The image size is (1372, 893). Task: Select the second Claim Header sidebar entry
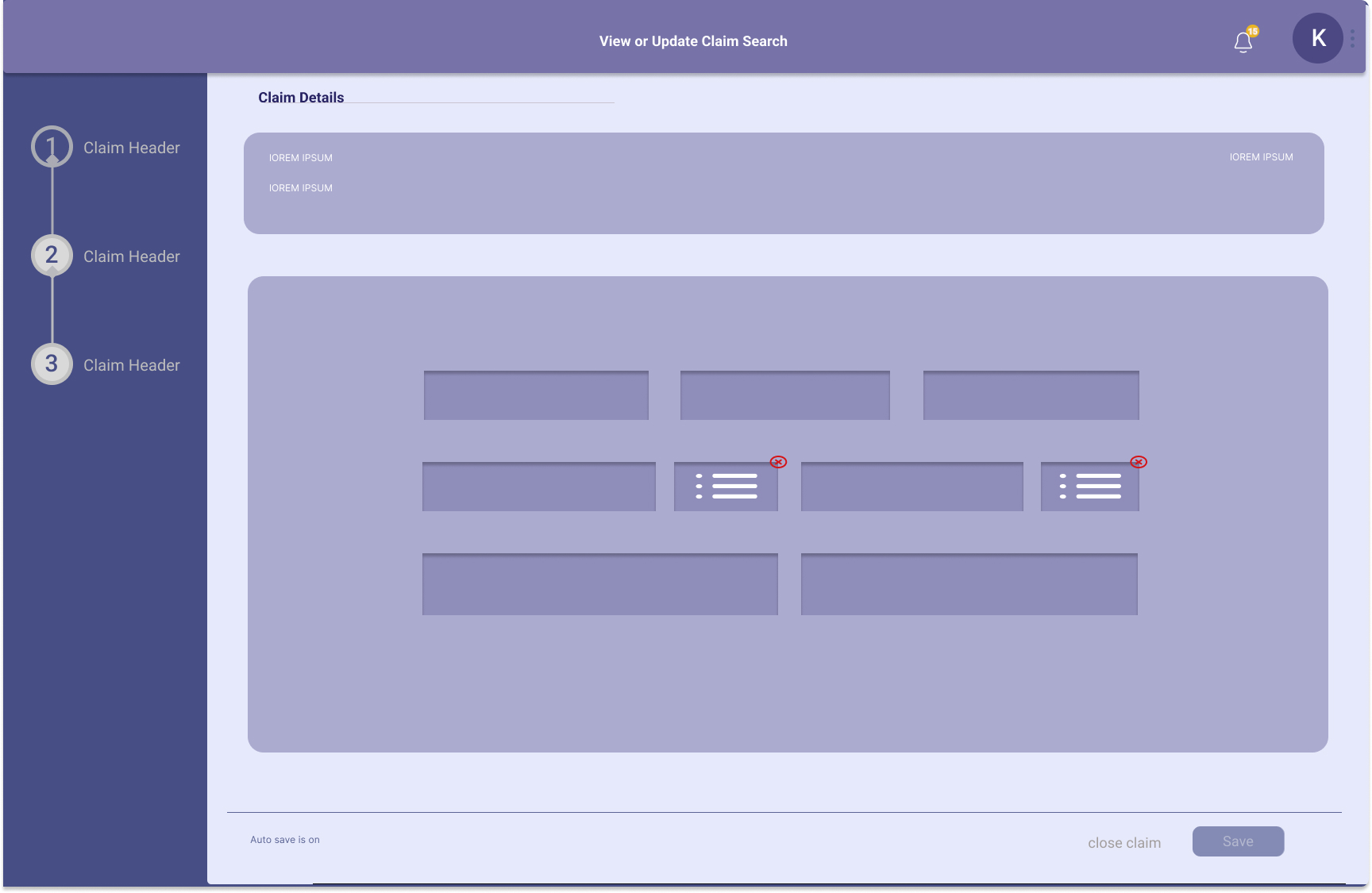131,256
